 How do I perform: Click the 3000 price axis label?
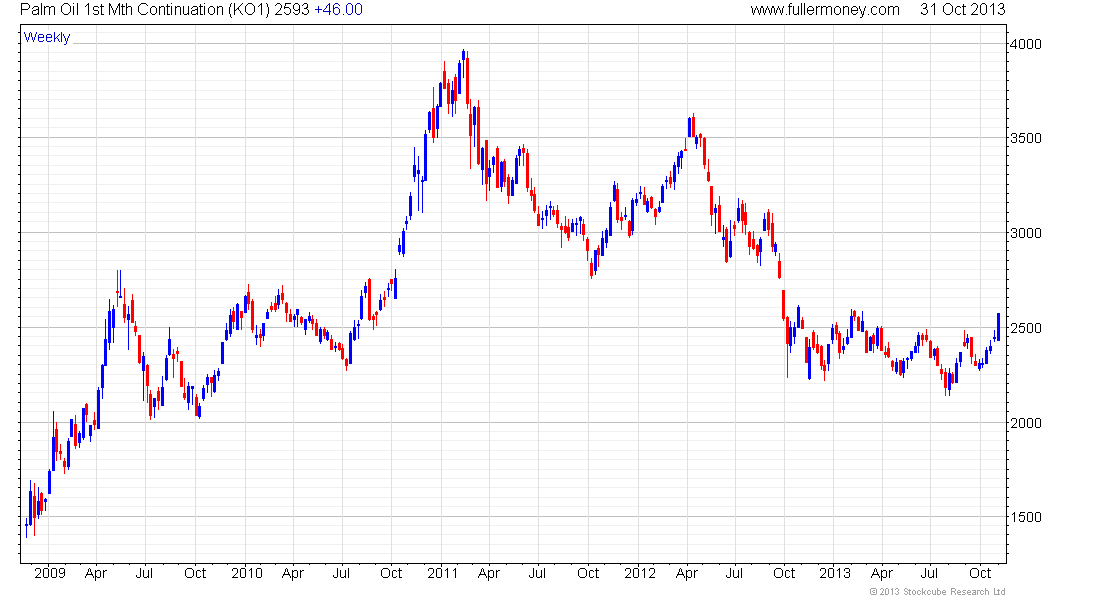(x=1026, y=233)
